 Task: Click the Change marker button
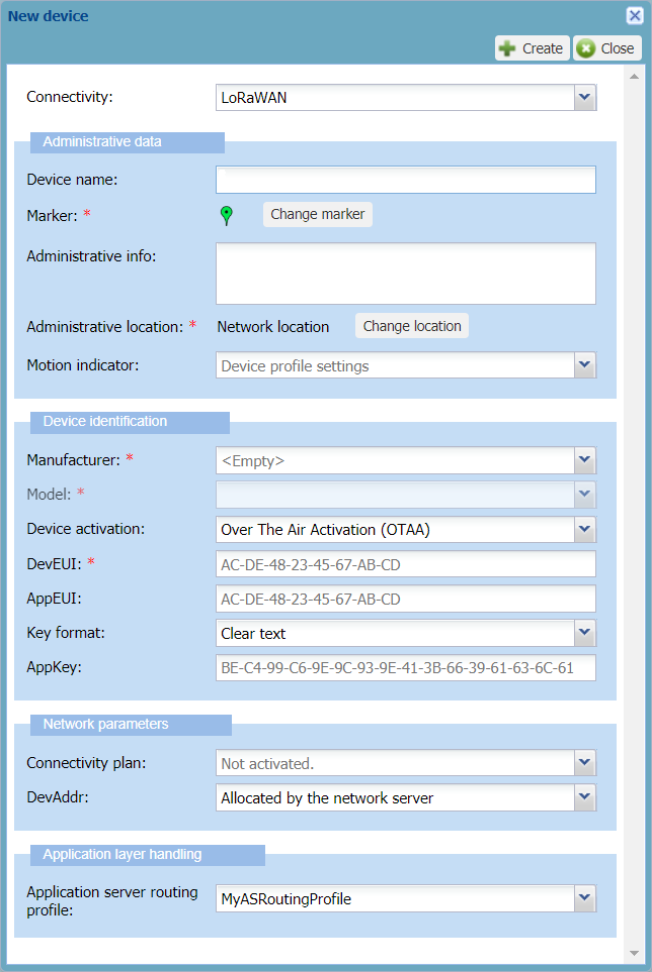tap(317, 214)
